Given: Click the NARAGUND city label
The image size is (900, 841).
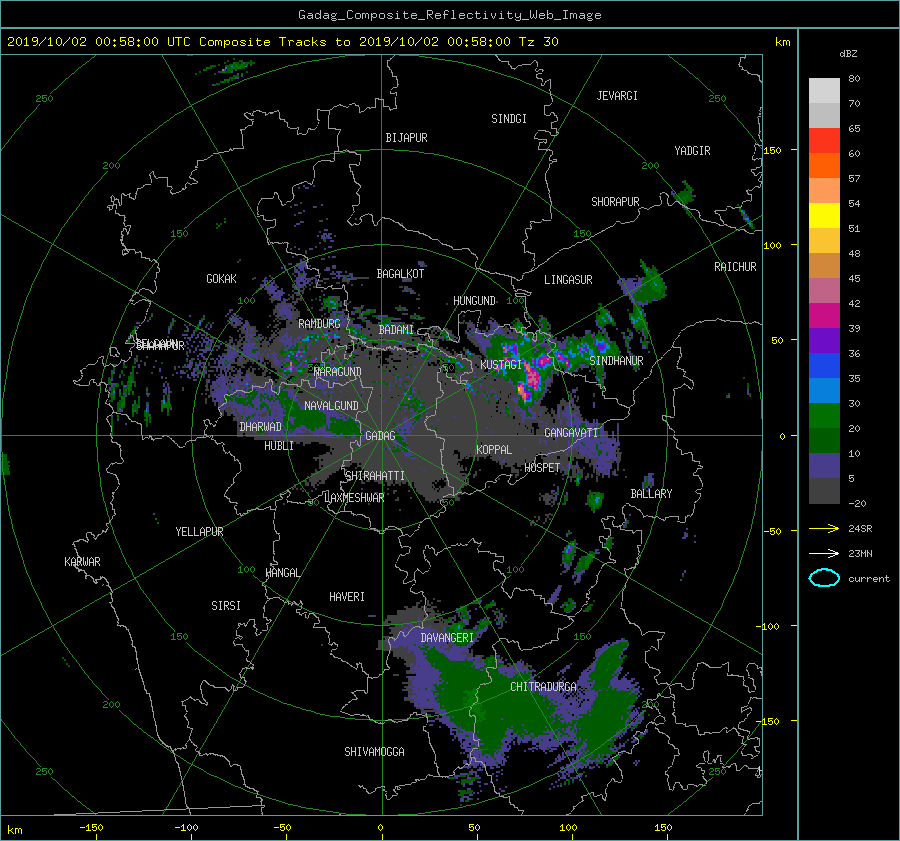Looking at the screenshot, I should click(338, 372).
